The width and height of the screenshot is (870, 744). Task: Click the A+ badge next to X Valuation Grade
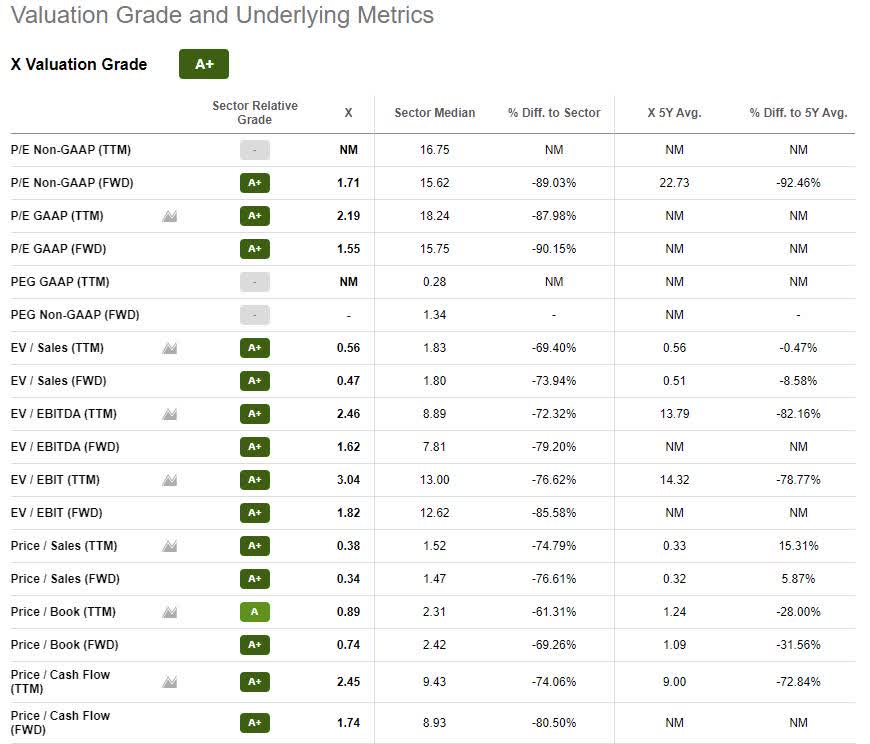[x=204, y=64]
